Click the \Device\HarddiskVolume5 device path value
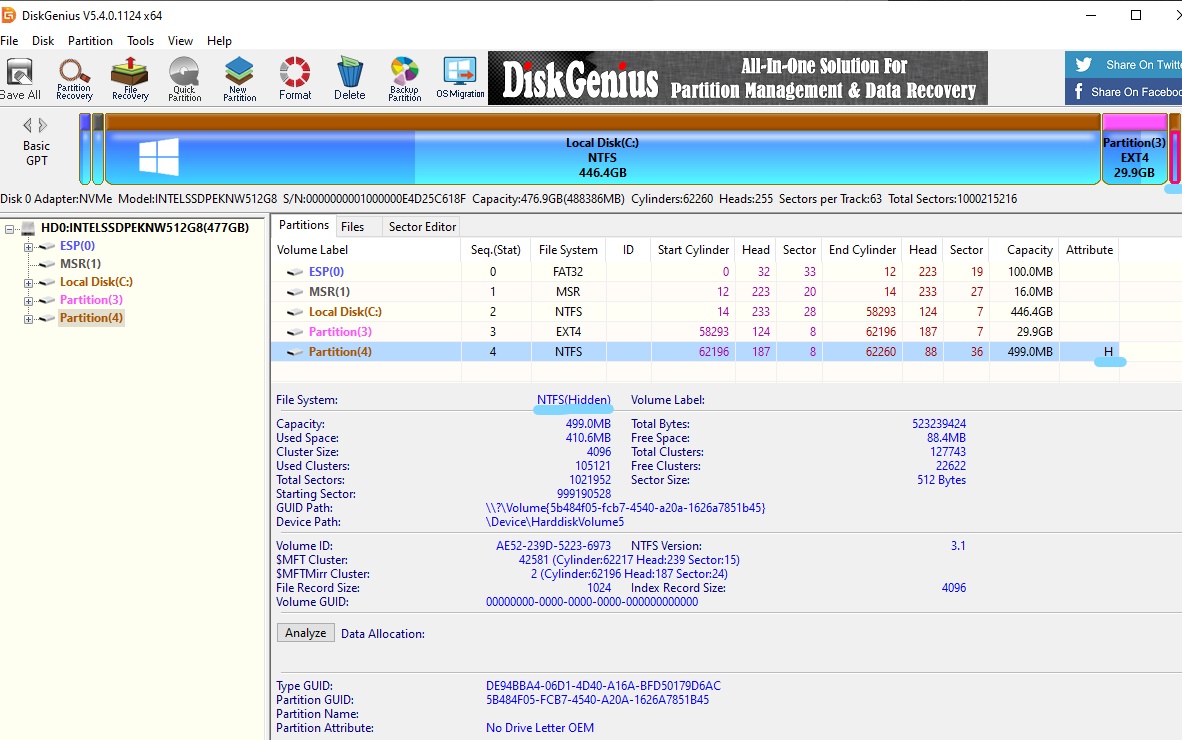Viewport: 1182px width, 740px height. 555,521
